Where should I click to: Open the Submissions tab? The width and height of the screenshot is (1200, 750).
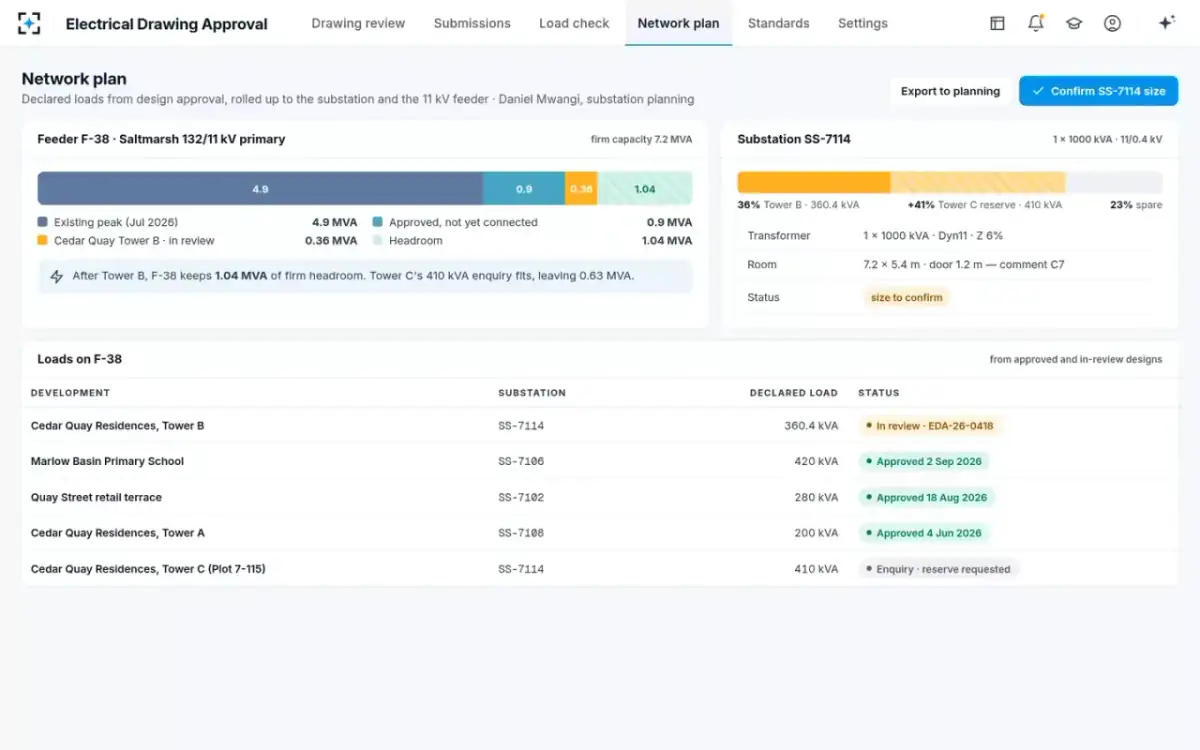click(472, 23)
